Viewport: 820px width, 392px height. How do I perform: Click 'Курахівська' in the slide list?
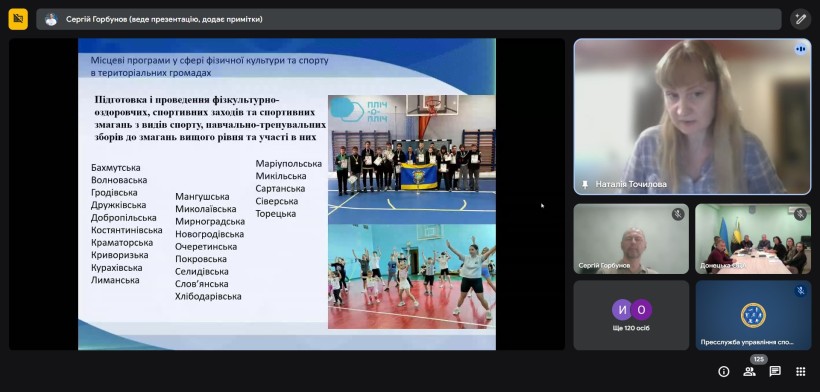click(x=117, y=268)
